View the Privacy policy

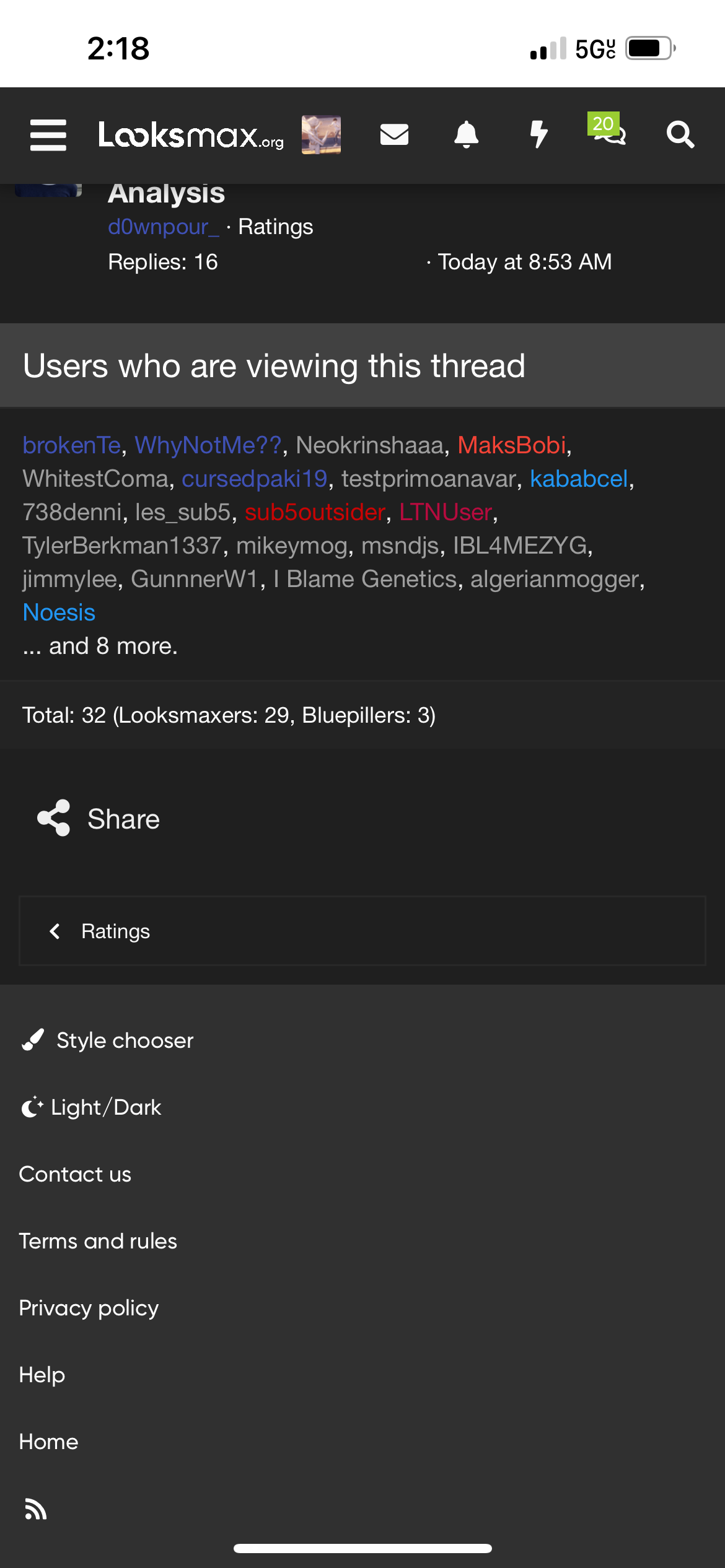[x=89, y=1308]
